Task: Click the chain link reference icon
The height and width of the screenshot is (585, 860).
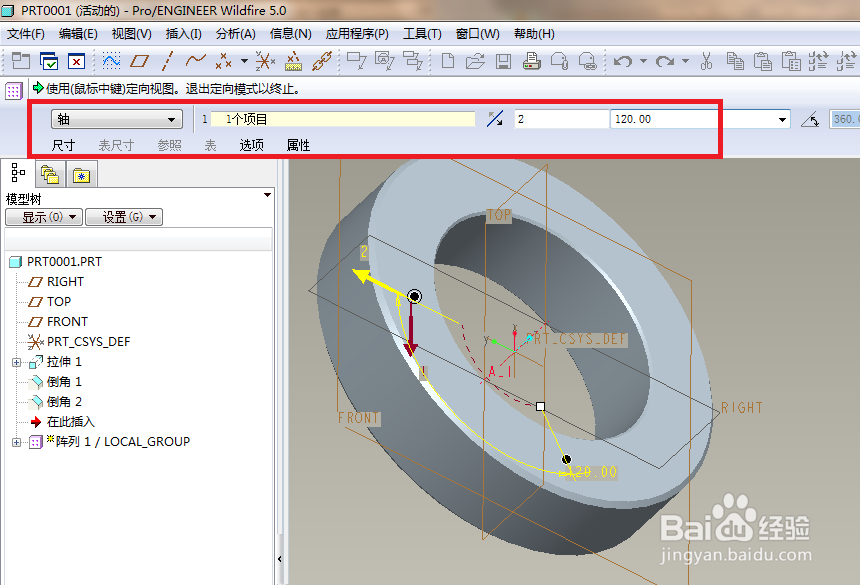Action: 322,61
